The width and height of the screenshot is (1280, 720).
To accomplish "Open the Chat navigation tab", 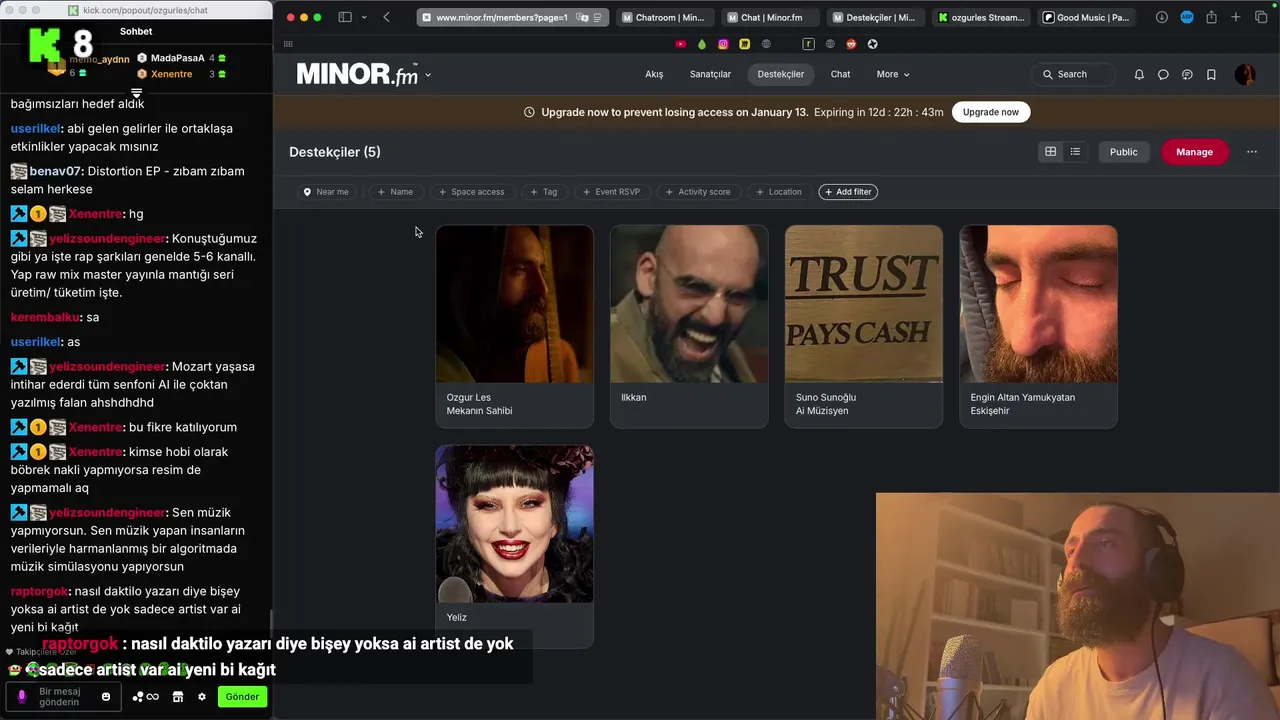I will [x=840, y=74].
